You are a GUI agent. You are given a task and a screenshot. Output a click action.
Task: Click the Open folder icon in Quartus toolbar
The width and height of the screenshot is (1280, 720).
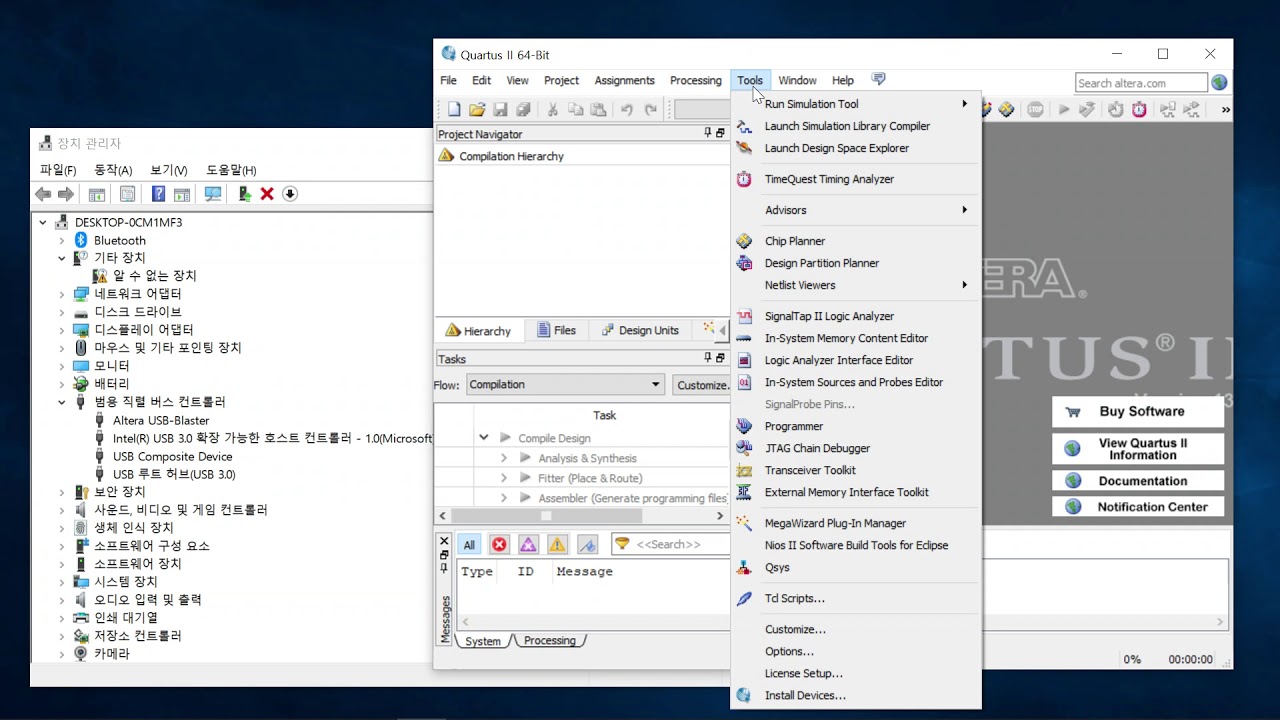pos(477,110)
